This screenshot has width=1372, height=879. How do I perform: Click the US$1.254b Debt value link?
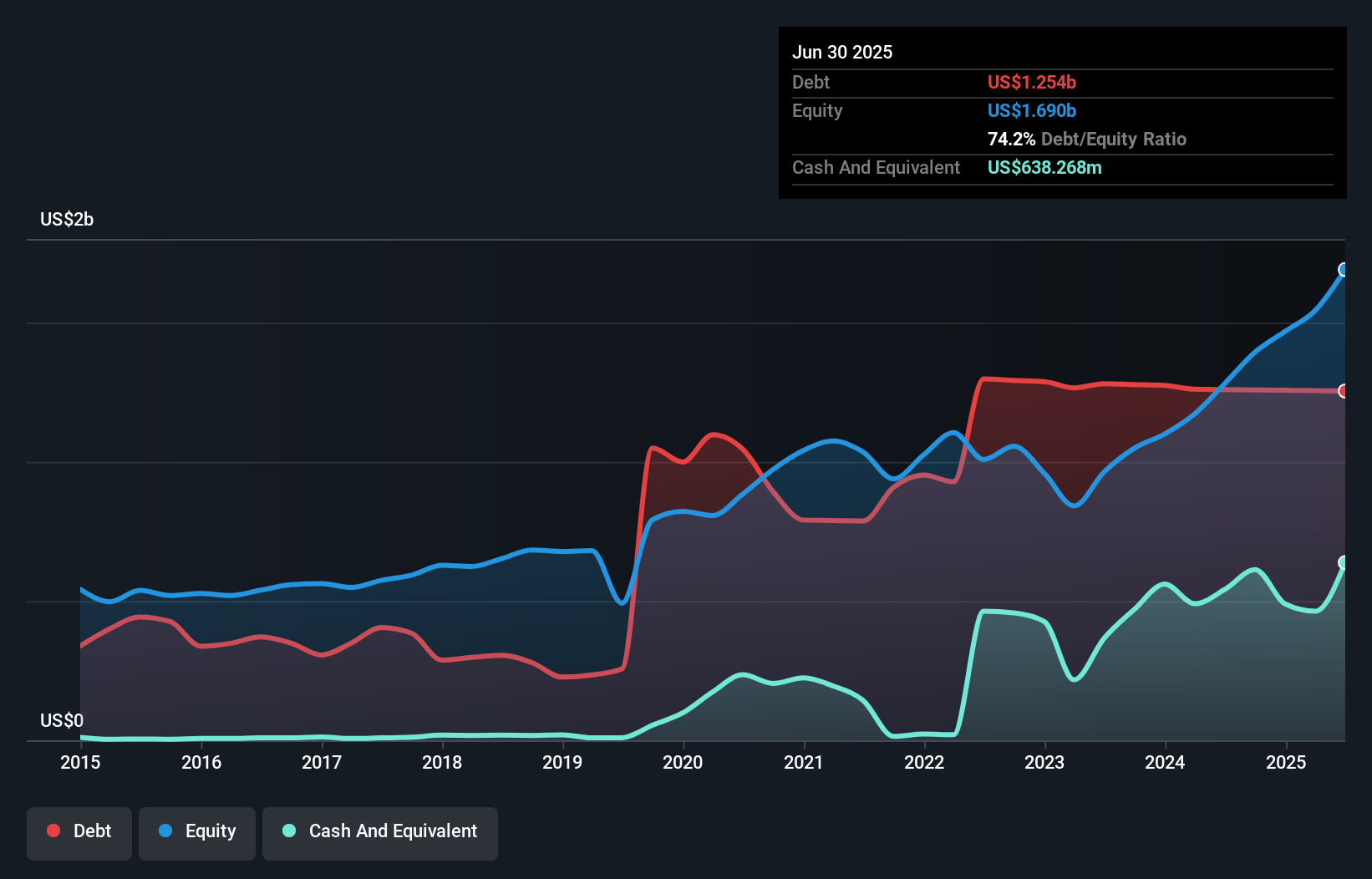[x=1031, y=82]
